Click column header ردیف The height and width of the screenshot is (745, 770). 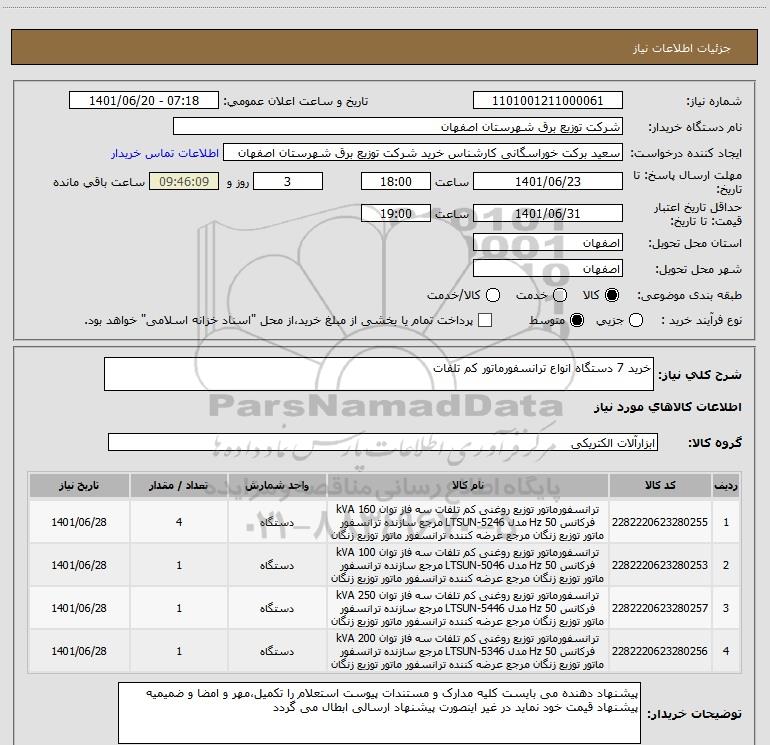tap(726, 485)
